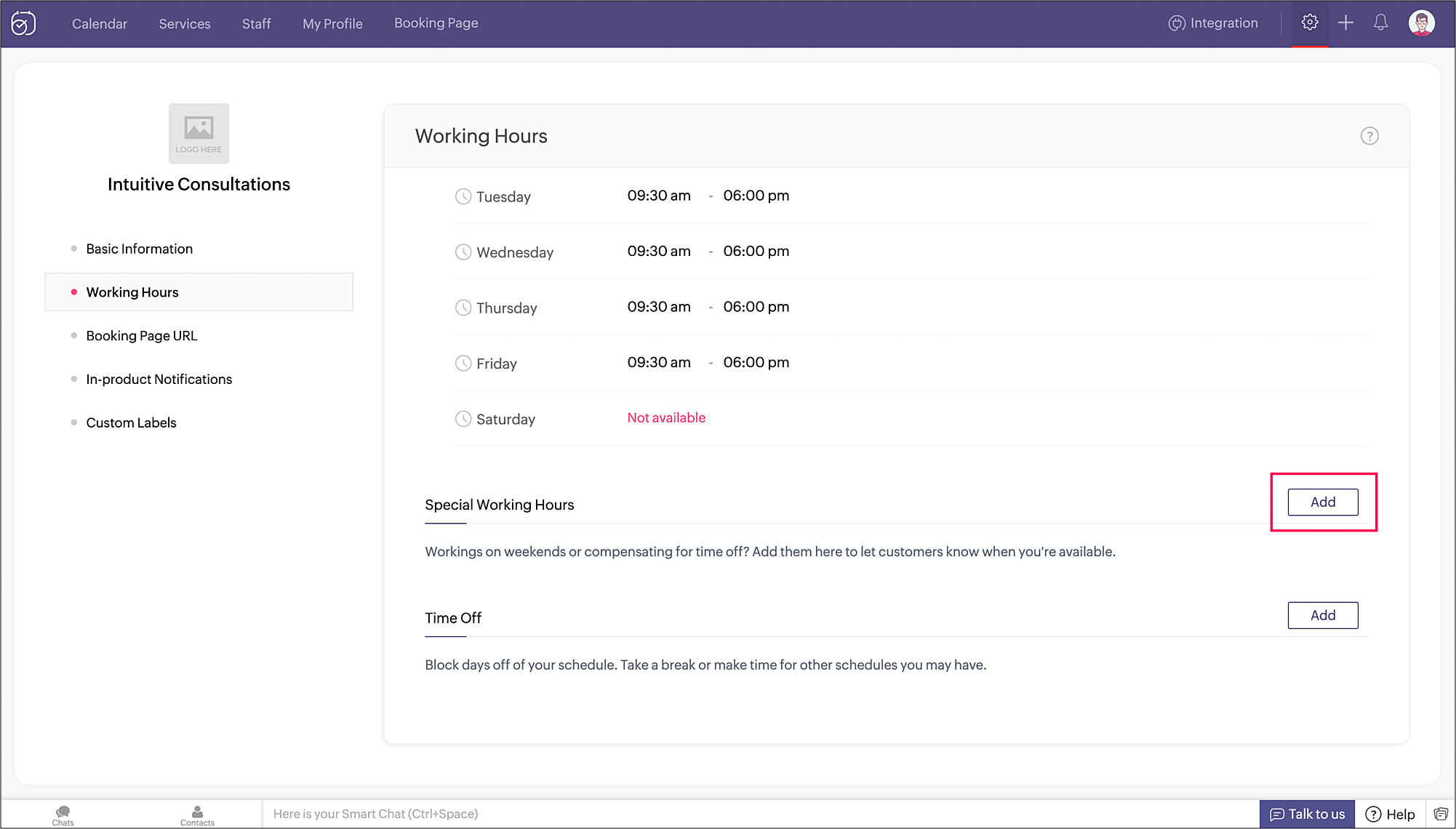The image size is (1456, 829).
Task: Open the notifications bell
Action: tap(1380, 23)
